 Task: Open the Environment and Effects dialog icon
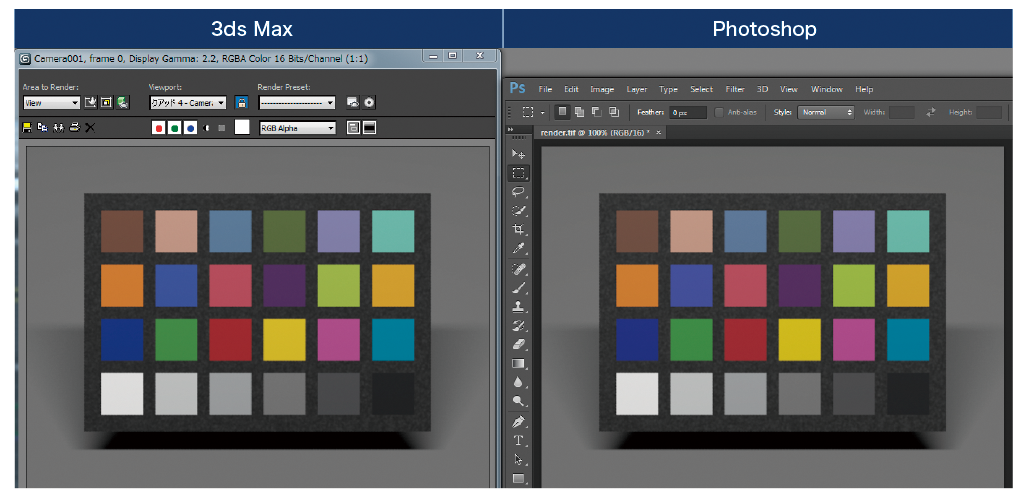click(369, 102)
